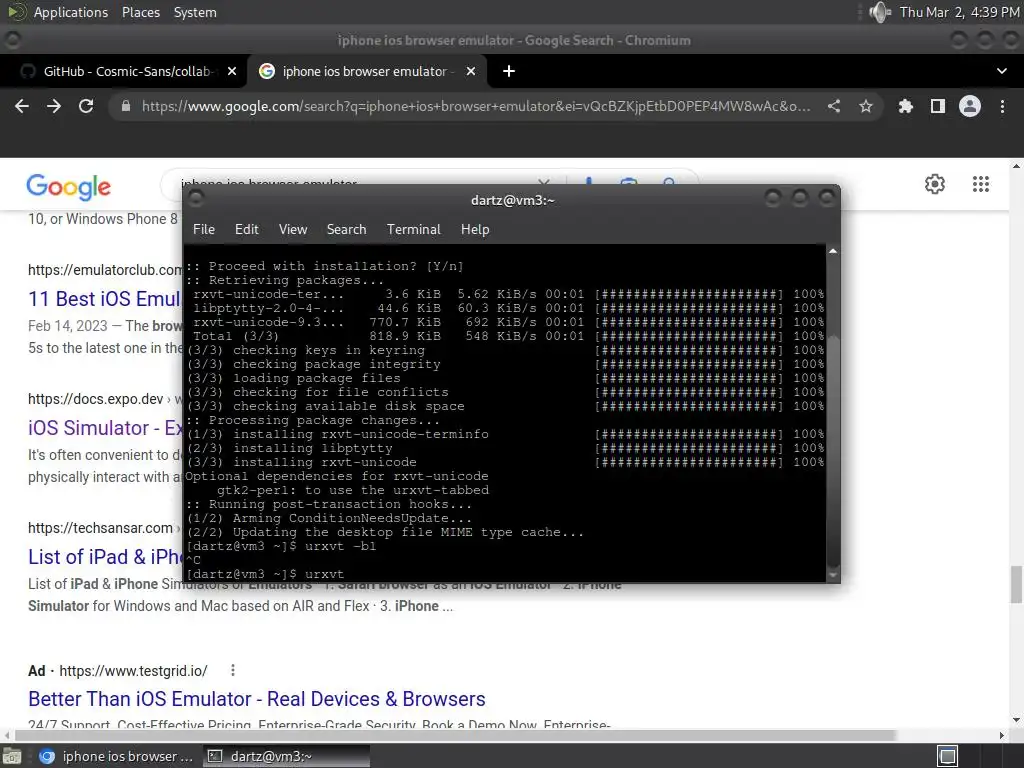Viewport: 1024px width, 768px height.
Task: Select the iphone ios browser emulator tab
Action: 367,71
